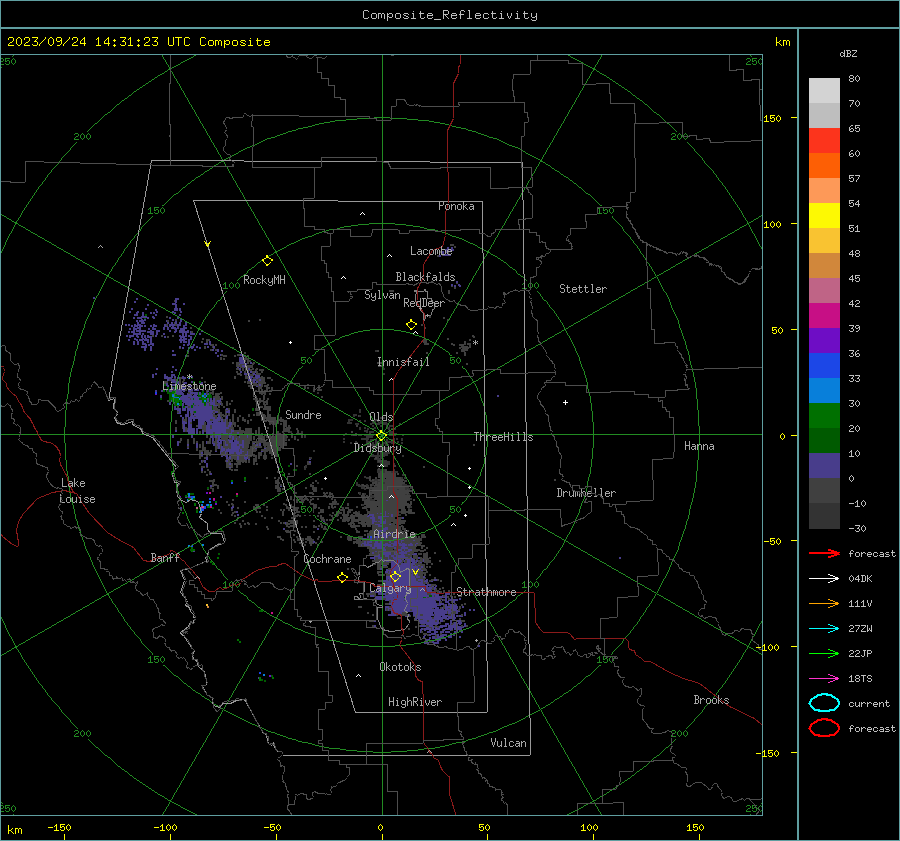The image size is (900, 841).
Task: Click the Okotoks town label
Action: click(400, 667)
